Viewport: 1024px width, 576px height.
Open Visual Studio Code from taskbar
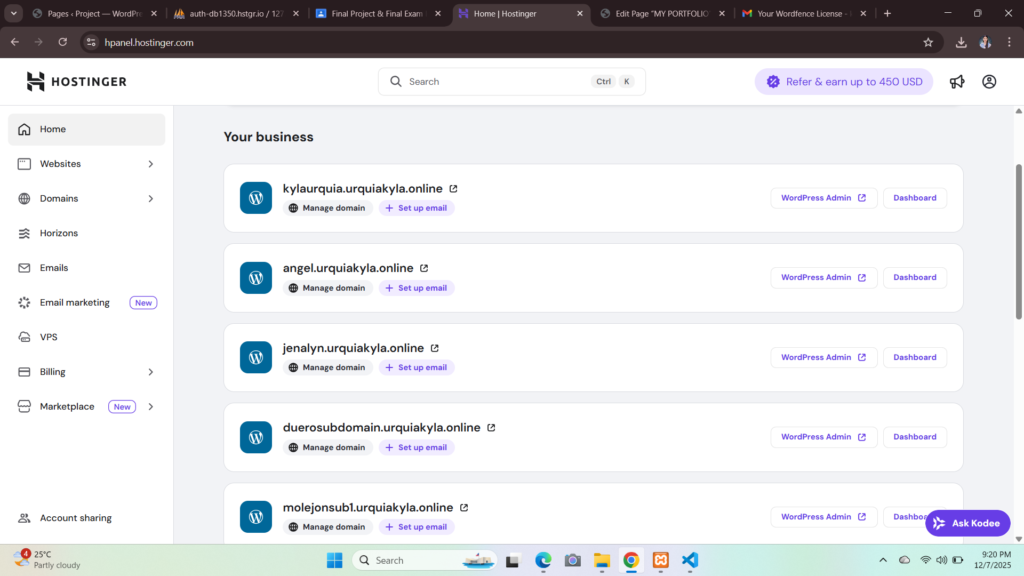coord(690,560)
